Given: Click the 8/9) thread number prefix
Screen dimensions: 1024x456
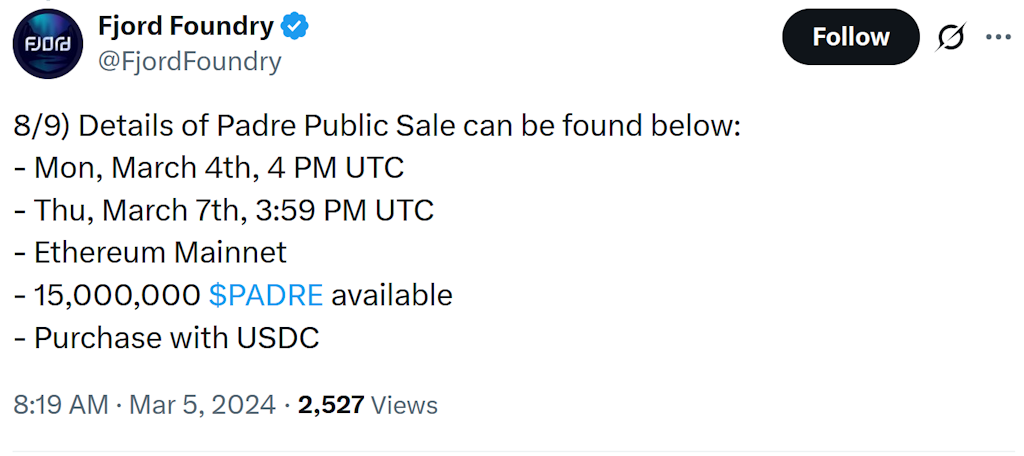Looking at the screenshot, I should coord(41,127).
